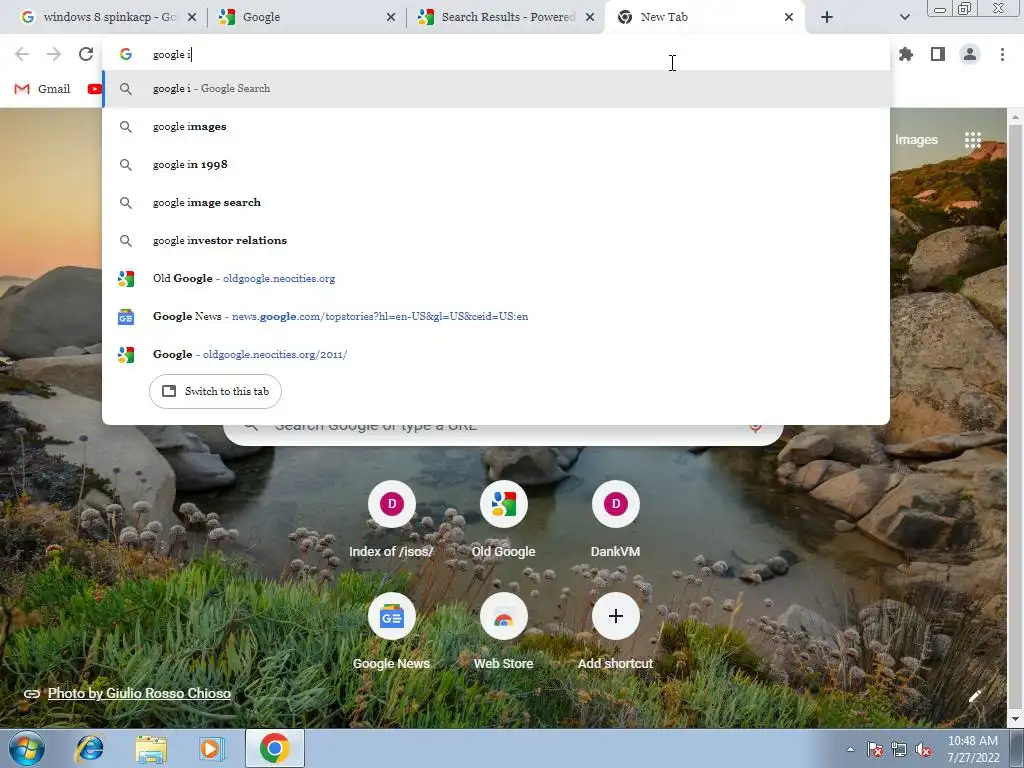
Task: Choose the 'google in 1998' suggestion
Action: coord(496,164)
